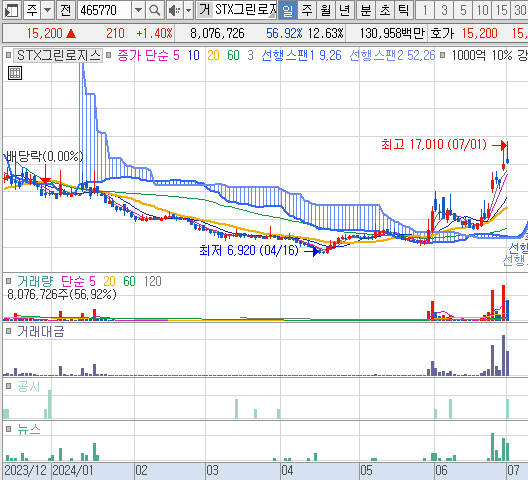528x480 pixels.
Task: Toggle the square marker beside STX그린로지스 label
Action: 8,55
